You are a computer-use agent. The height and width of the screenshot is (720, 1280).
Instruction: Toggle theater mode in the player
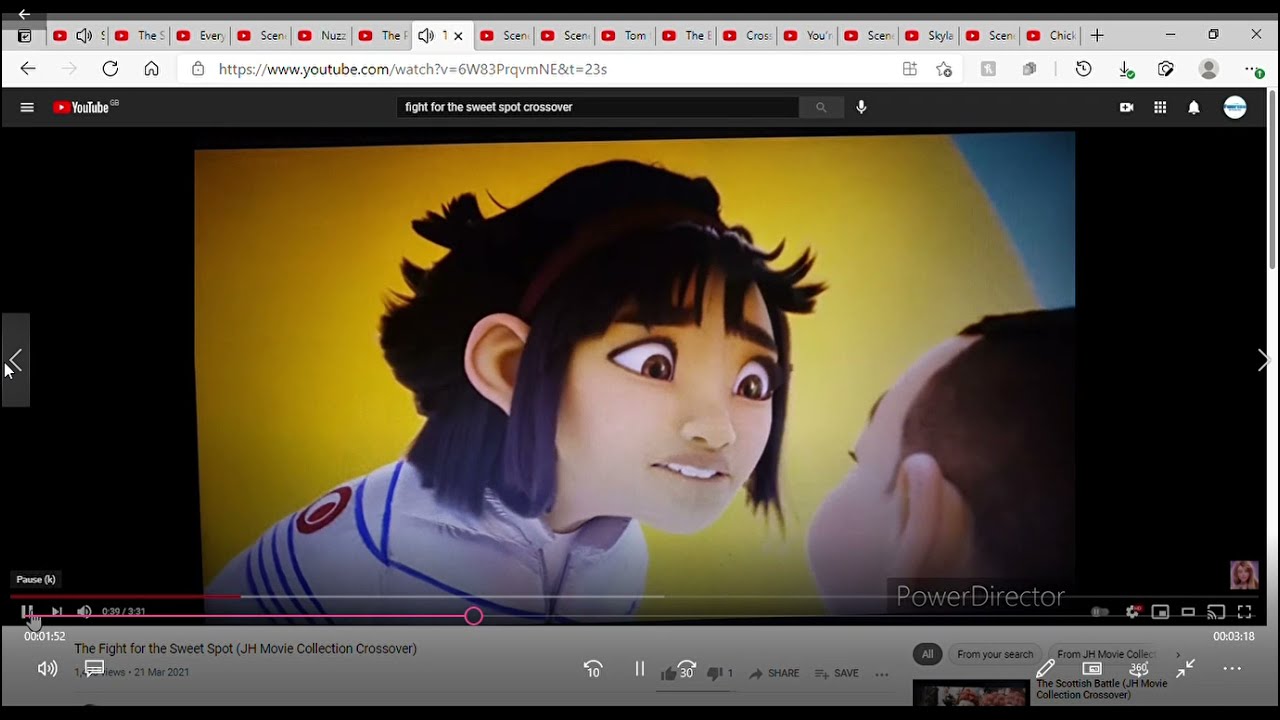(1188, 612)
